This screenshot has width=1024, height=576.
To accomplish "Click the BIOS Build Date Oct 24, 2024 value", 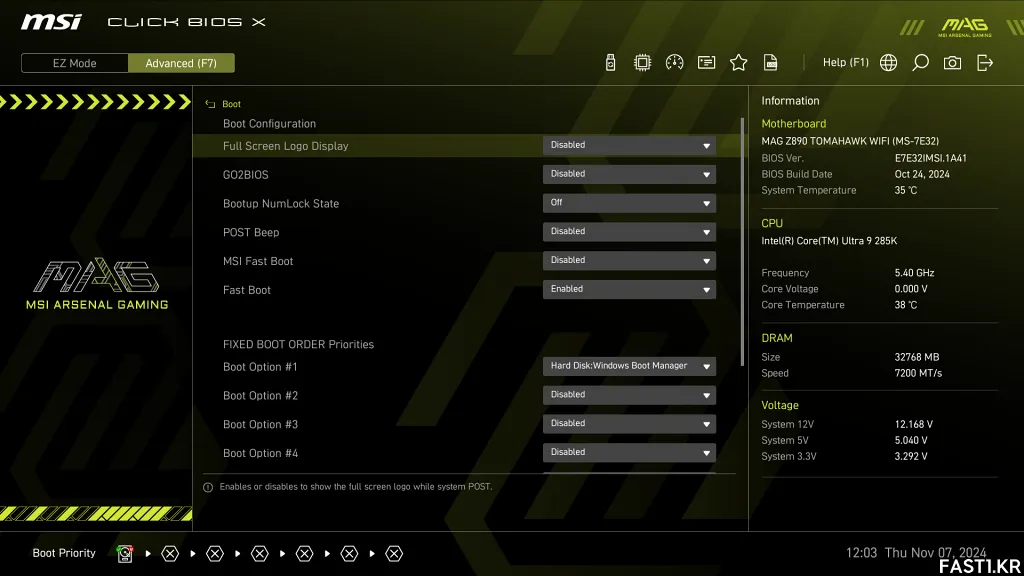I will [922, 174].
